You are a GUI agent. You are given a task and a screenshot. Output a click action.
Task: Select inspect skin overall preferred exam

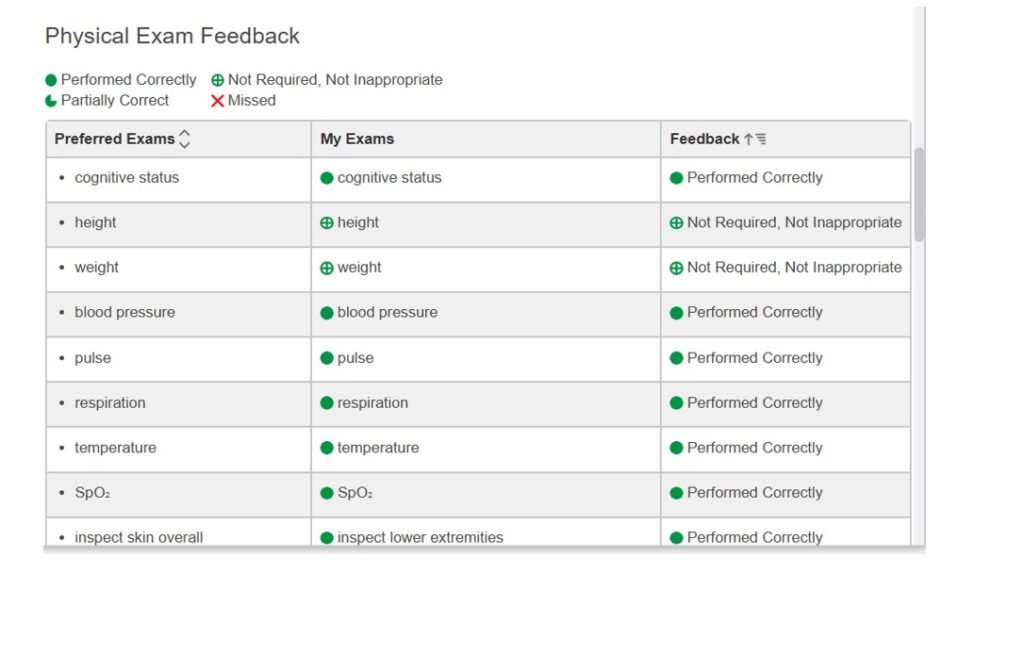pyautogui.click(x=138, y=537)
